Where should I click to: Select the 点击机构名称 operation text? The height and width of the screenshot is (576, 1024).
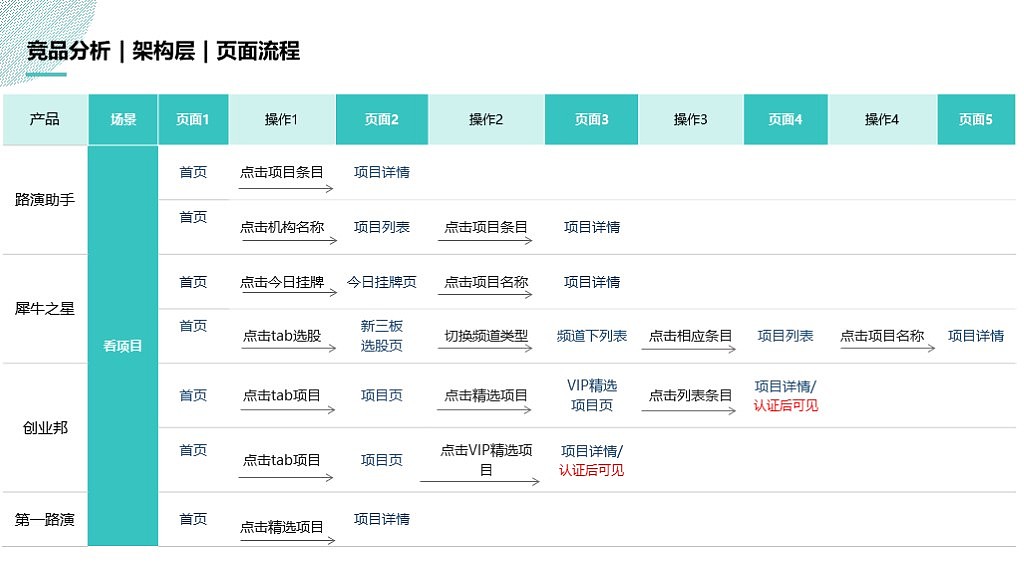tap(281, 227)
